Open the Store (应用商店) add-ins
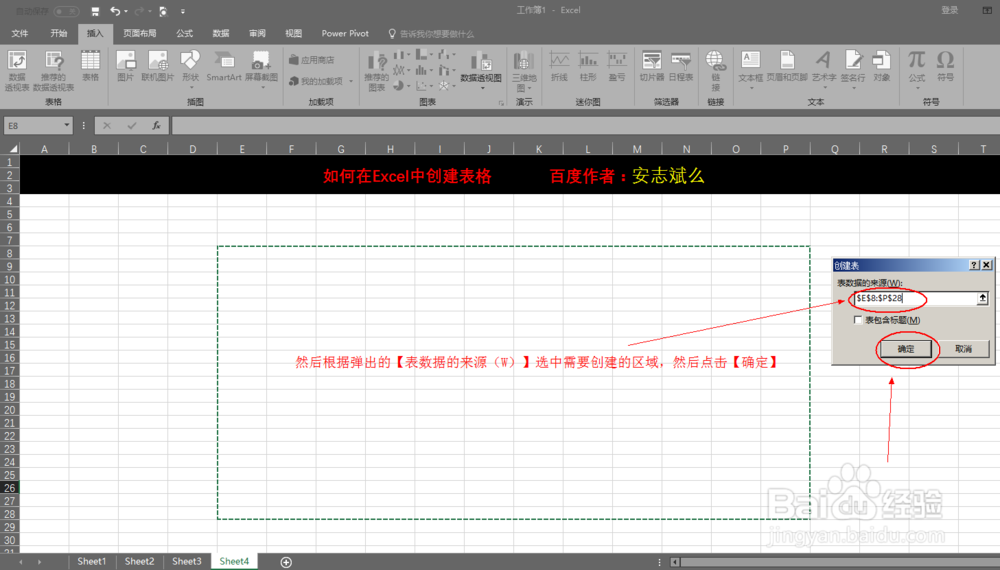This screenshot has width=1000, height=570. click(312, 60)
